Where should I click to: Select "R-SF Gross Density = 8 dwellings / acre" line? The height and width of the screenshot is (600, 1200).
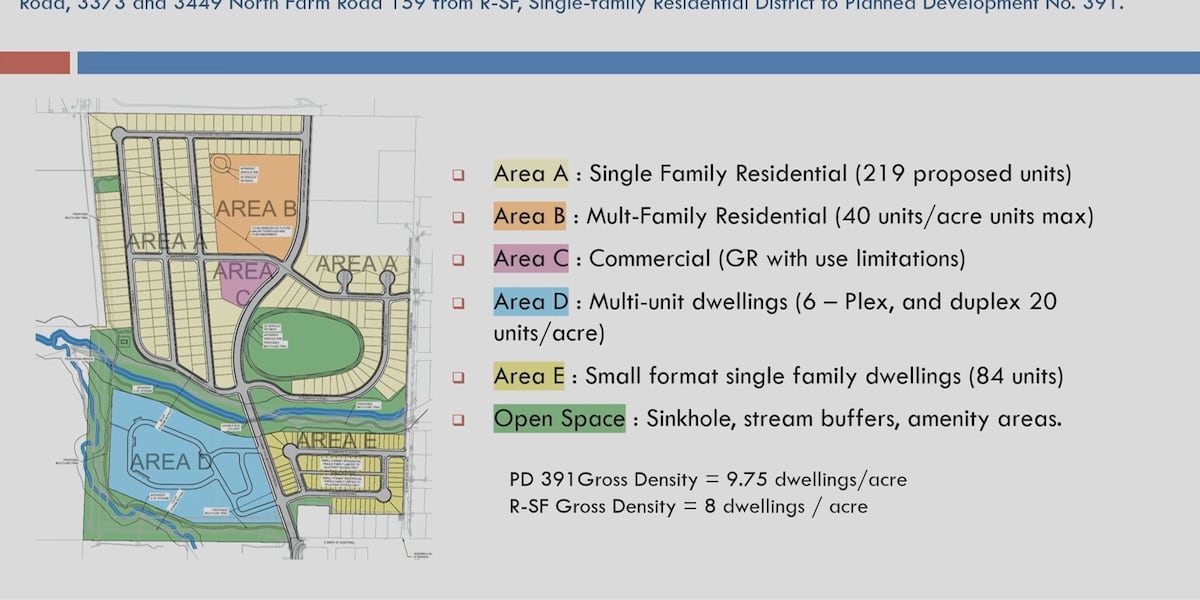tap(688, 506)
